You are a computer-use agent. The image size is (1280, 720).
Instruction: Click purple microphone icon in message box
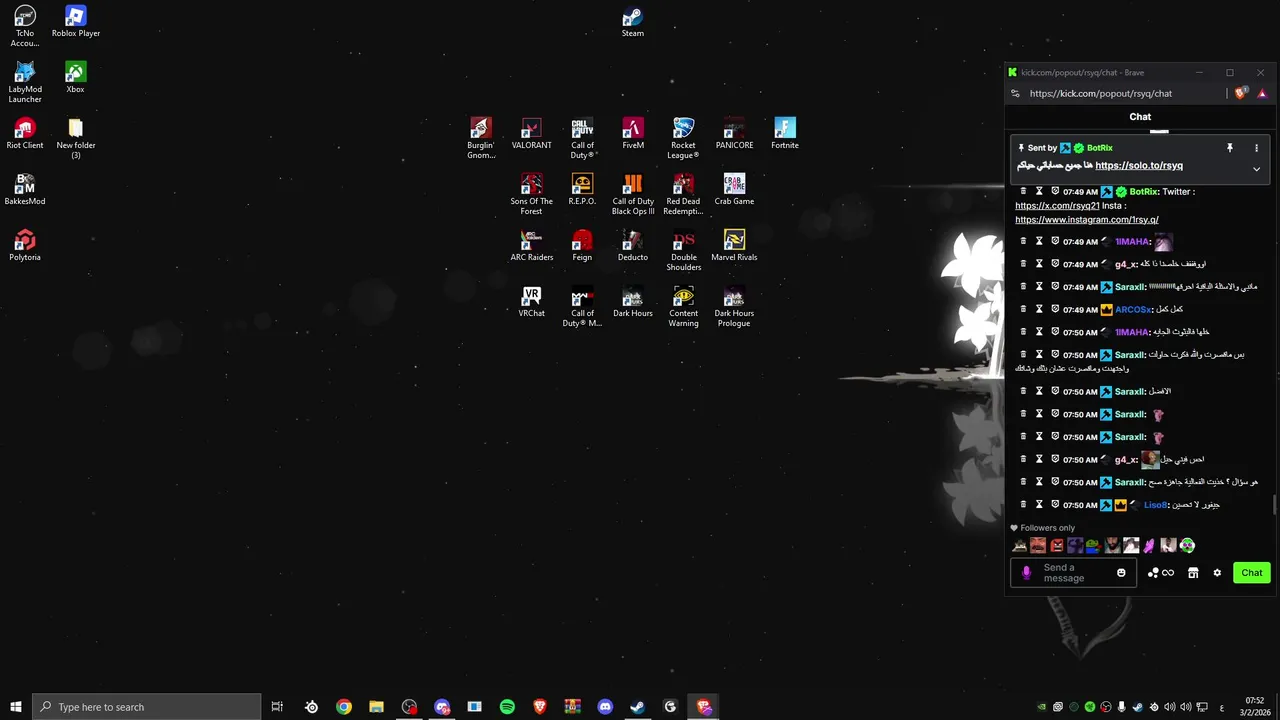pos(1026,573)
